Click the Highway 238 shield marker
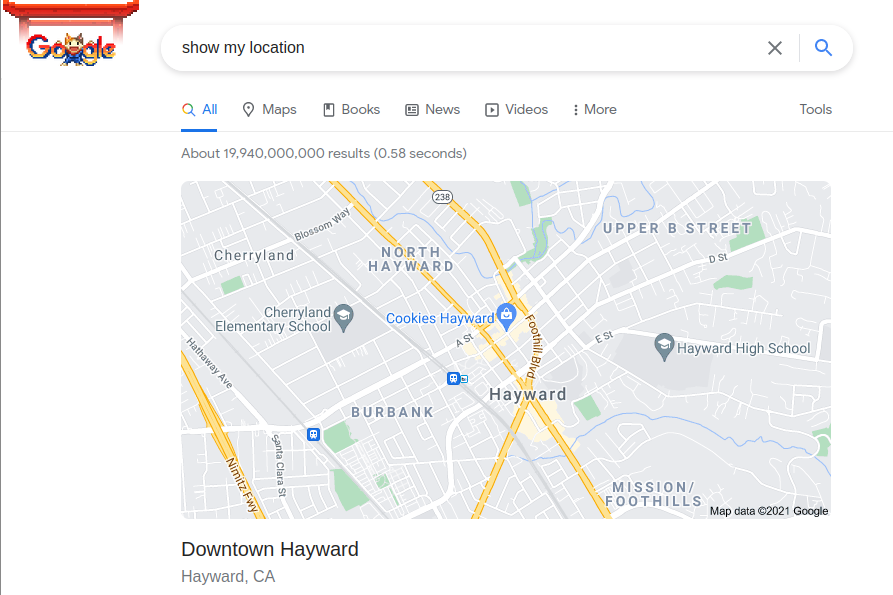Screen dimensions: 893x595 441,197
